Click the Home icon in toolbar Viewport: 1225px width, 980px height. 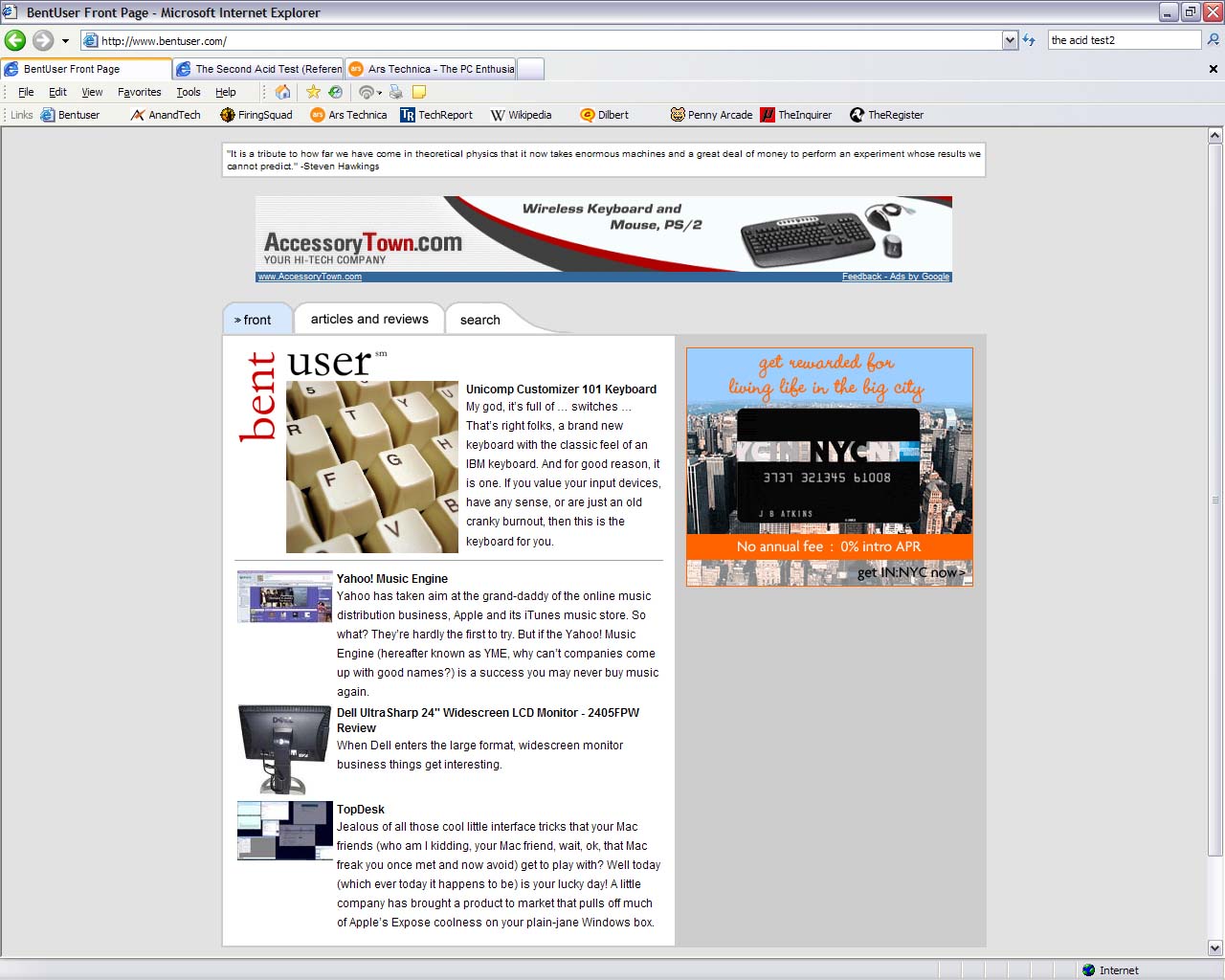point(282,92)
